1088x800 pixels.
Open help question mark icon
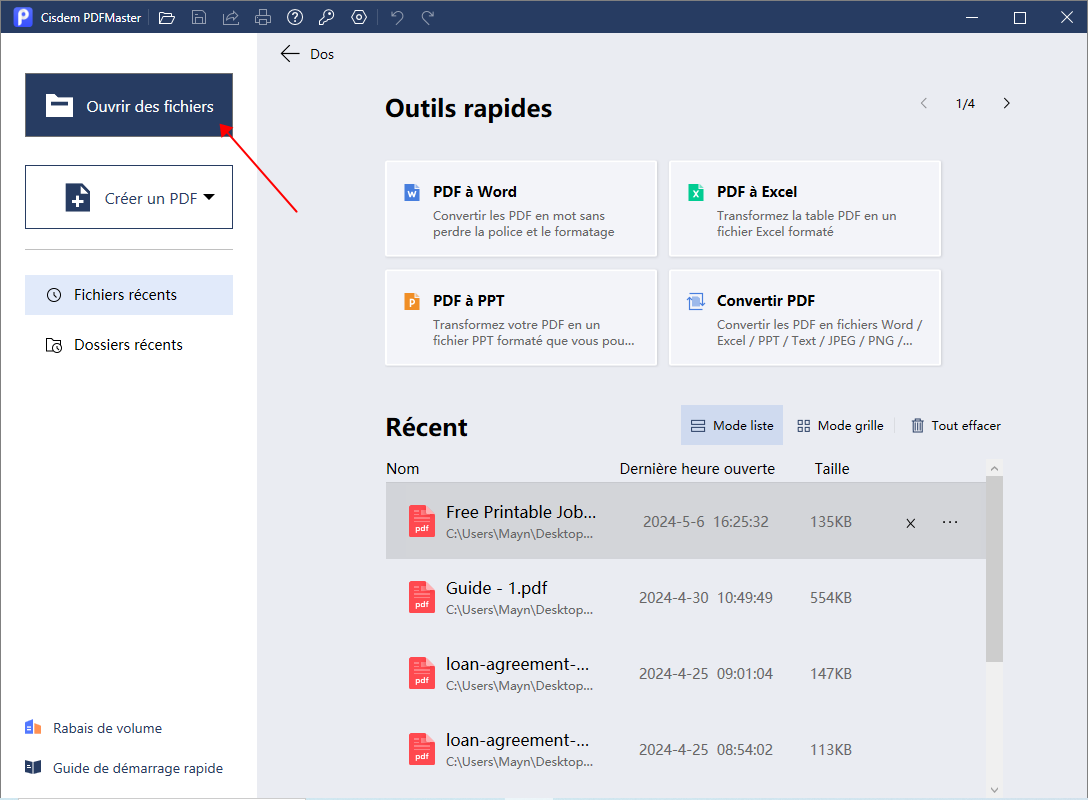pyautogui.click(x=295, y=17)
